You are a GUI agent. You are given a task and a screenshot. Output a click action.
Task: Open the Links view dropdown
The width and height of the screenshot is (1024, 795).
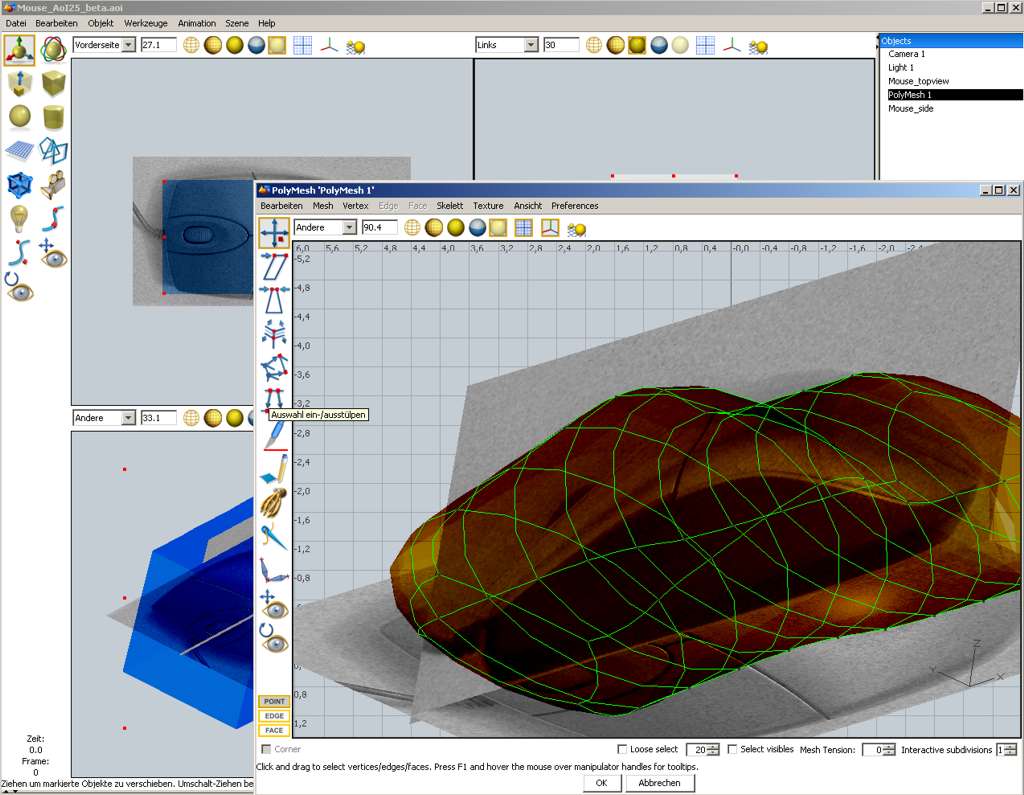(x=532, y=45)
